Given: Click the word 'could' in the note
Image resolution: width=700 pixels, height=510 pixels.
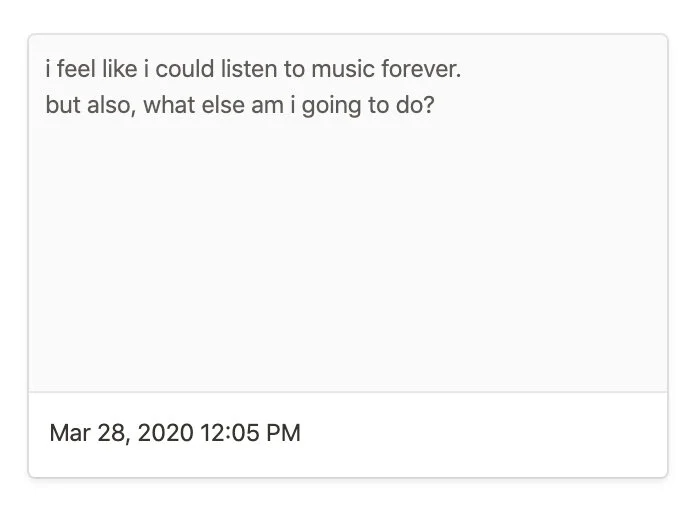Looking at the screenshot, I should pos(185,71).
